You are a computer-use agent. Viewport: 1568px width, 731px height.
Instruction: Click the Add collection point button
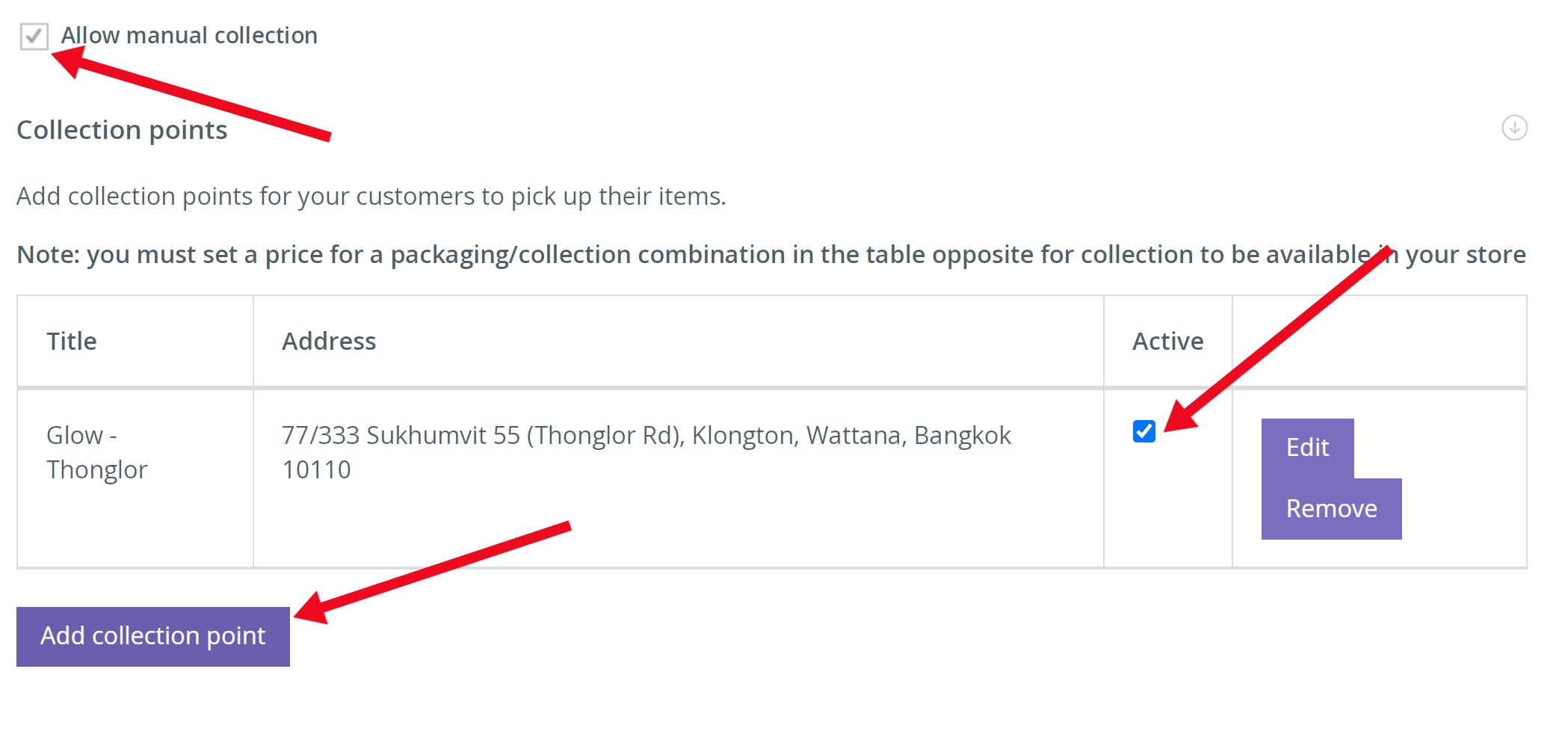153,636
